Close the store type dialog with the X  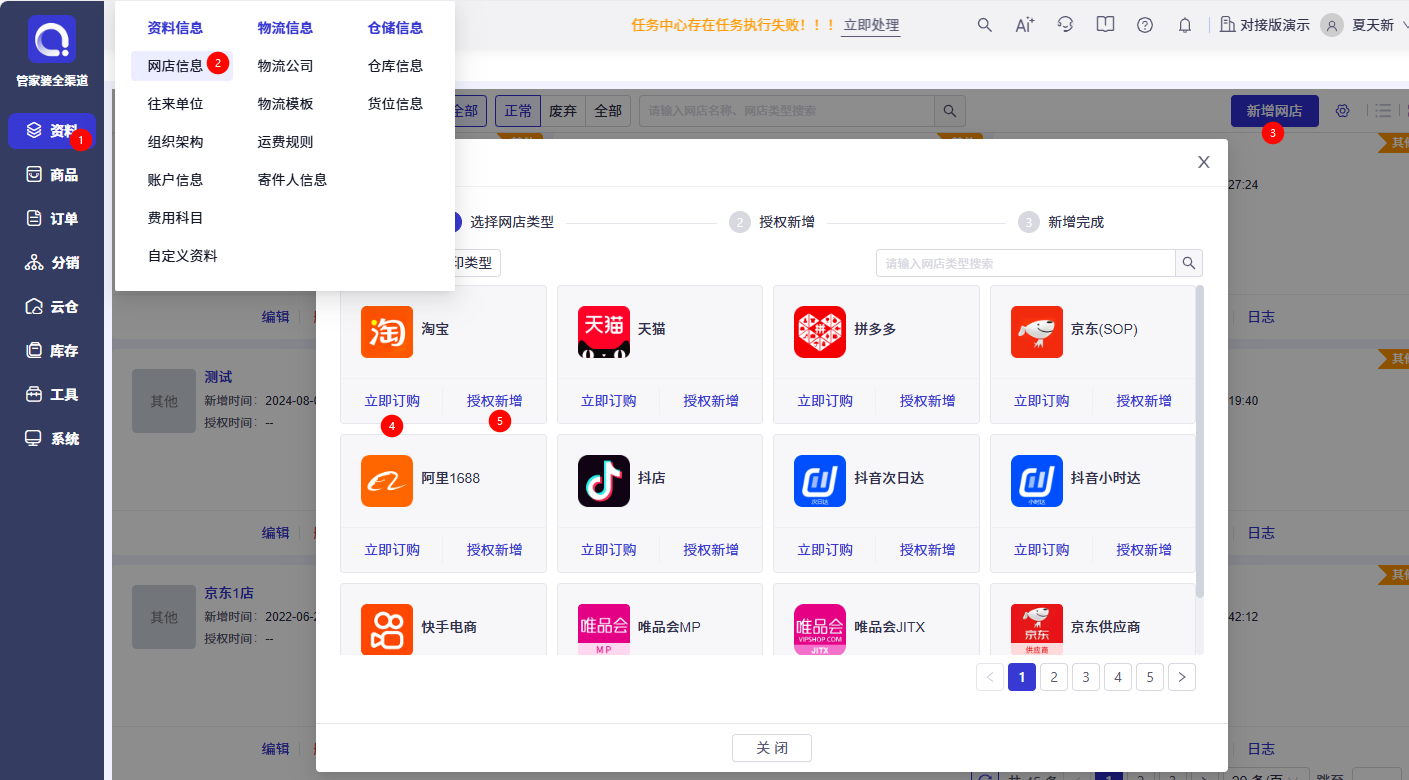pyautogui.click(x=1204, y=162)
